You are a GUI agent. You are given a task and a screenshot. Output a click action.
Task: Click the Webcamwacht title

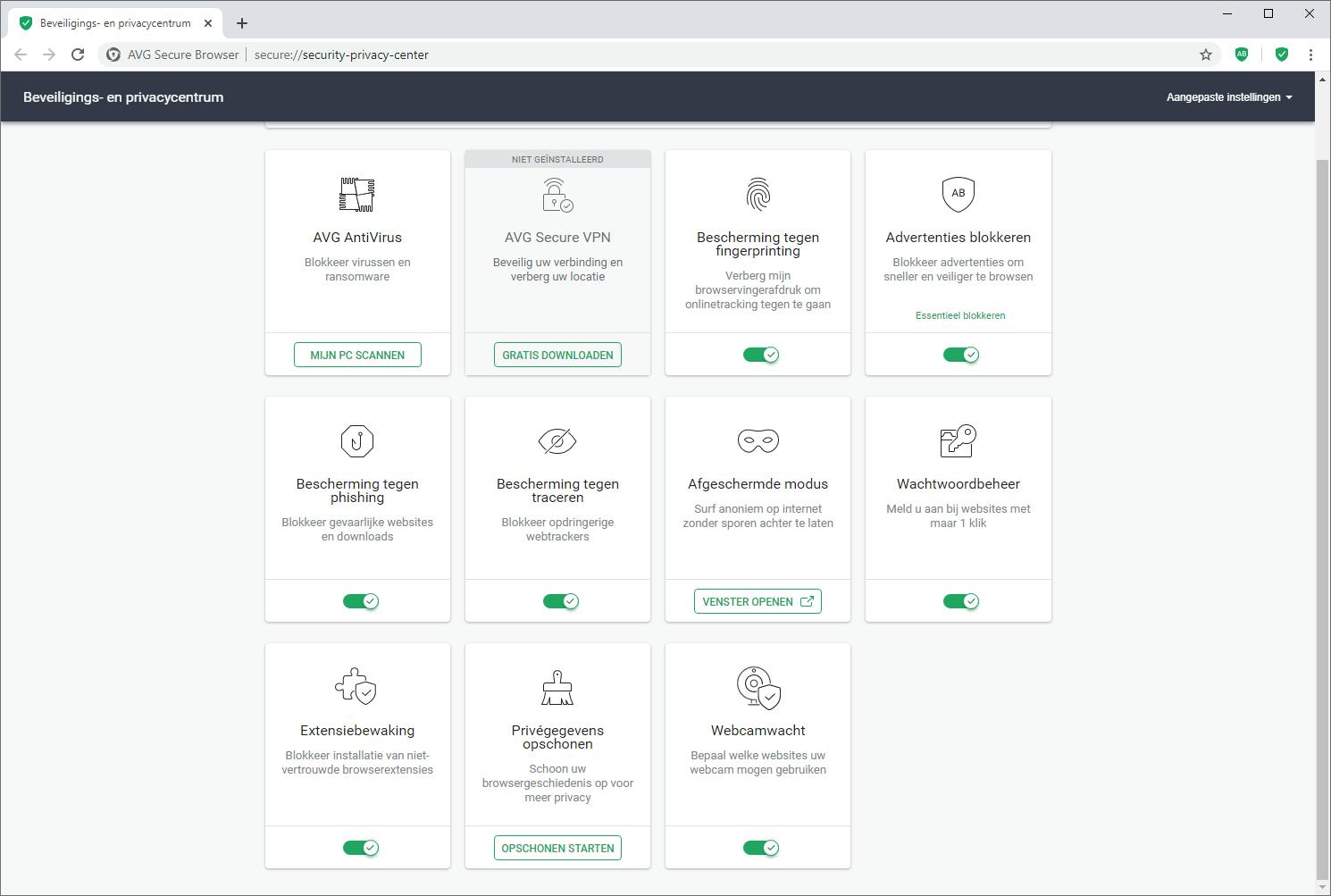(x=758, y=731)
